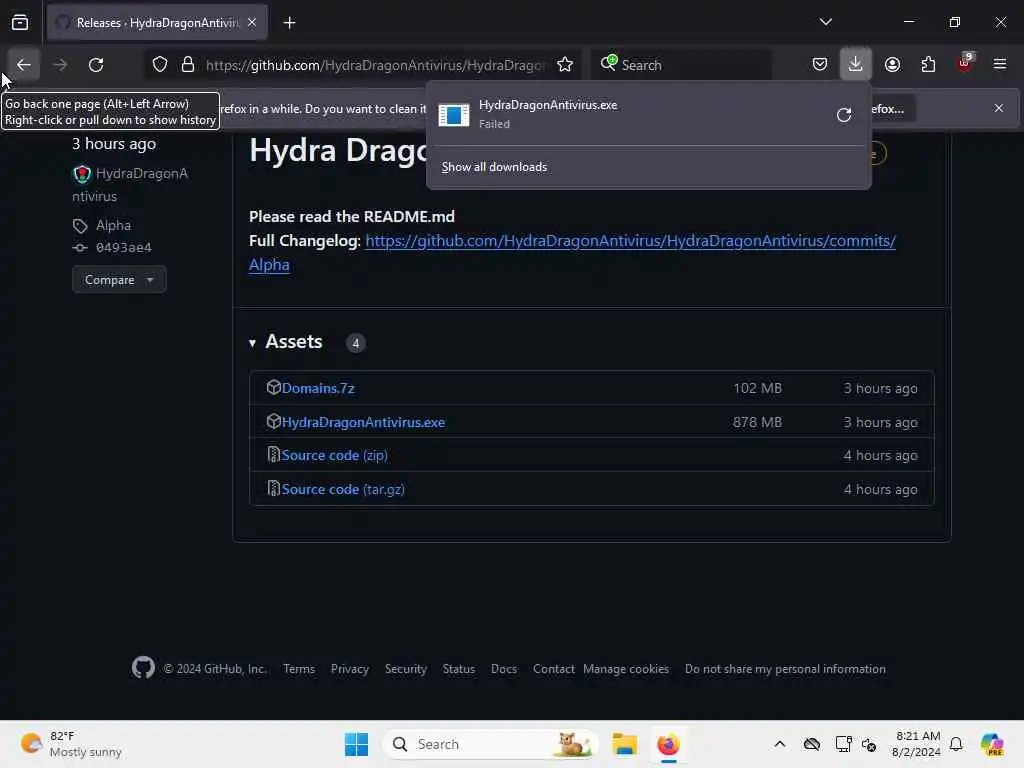The width and height of the screenshot is (1024, 768).
Task: Show hidden system tray icons
Action: (779, 744)
